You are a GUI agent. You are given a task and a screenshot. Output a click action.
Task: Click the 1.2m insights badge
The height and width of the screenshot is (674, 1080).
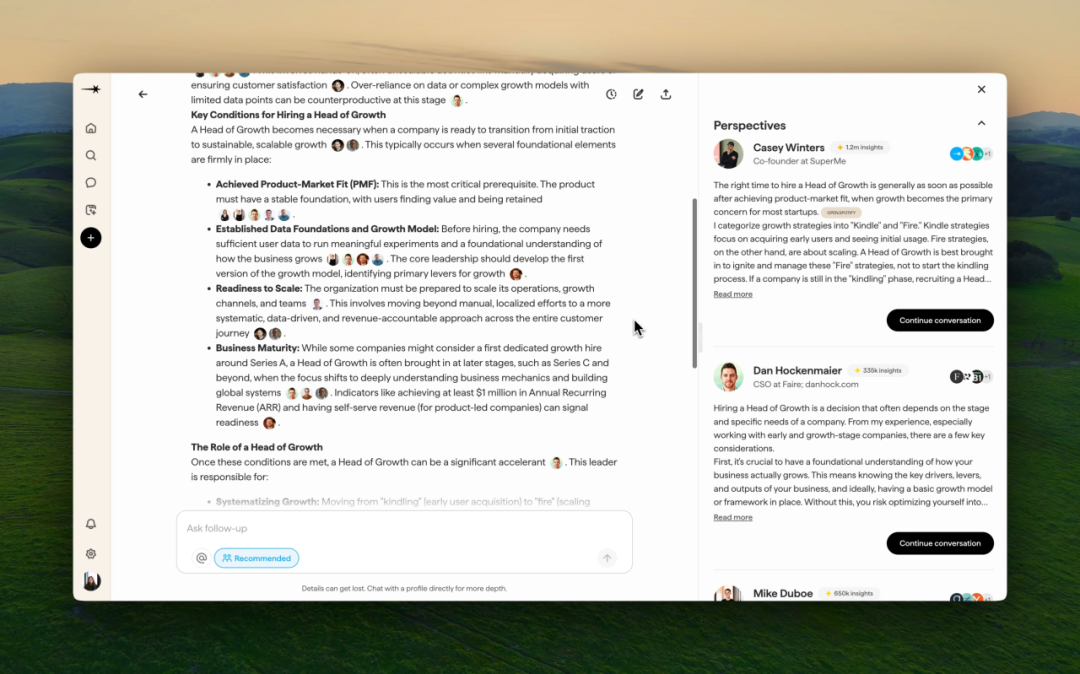pyautogui.click(x=860, y=147)
